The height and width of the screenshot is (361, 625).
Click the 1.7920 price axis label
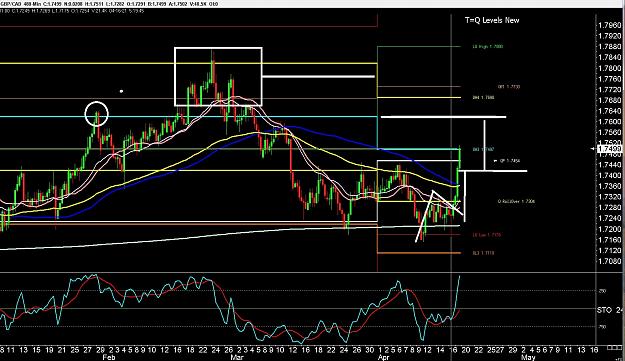610,36
